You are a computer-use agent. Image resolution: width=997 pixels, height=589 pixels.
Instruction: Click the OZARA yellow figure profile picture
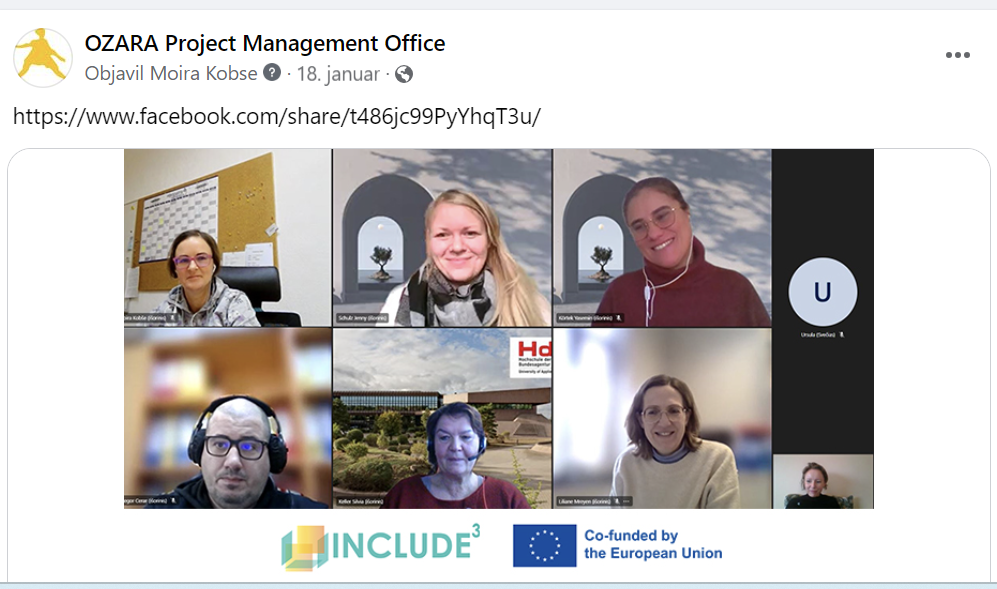[x=43, y=58]
